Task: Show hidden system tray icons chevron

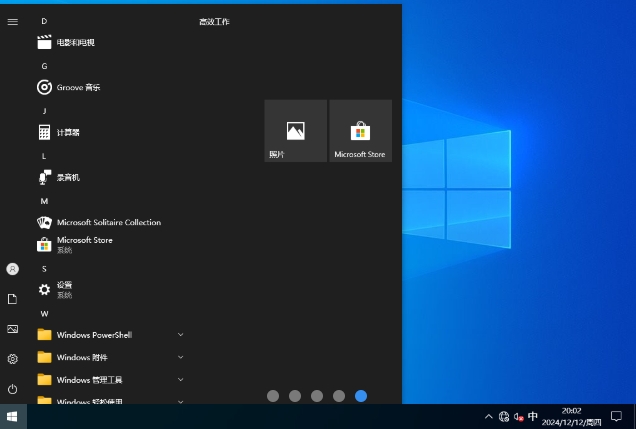Action: pyautogui.click(x=488, y=416)
